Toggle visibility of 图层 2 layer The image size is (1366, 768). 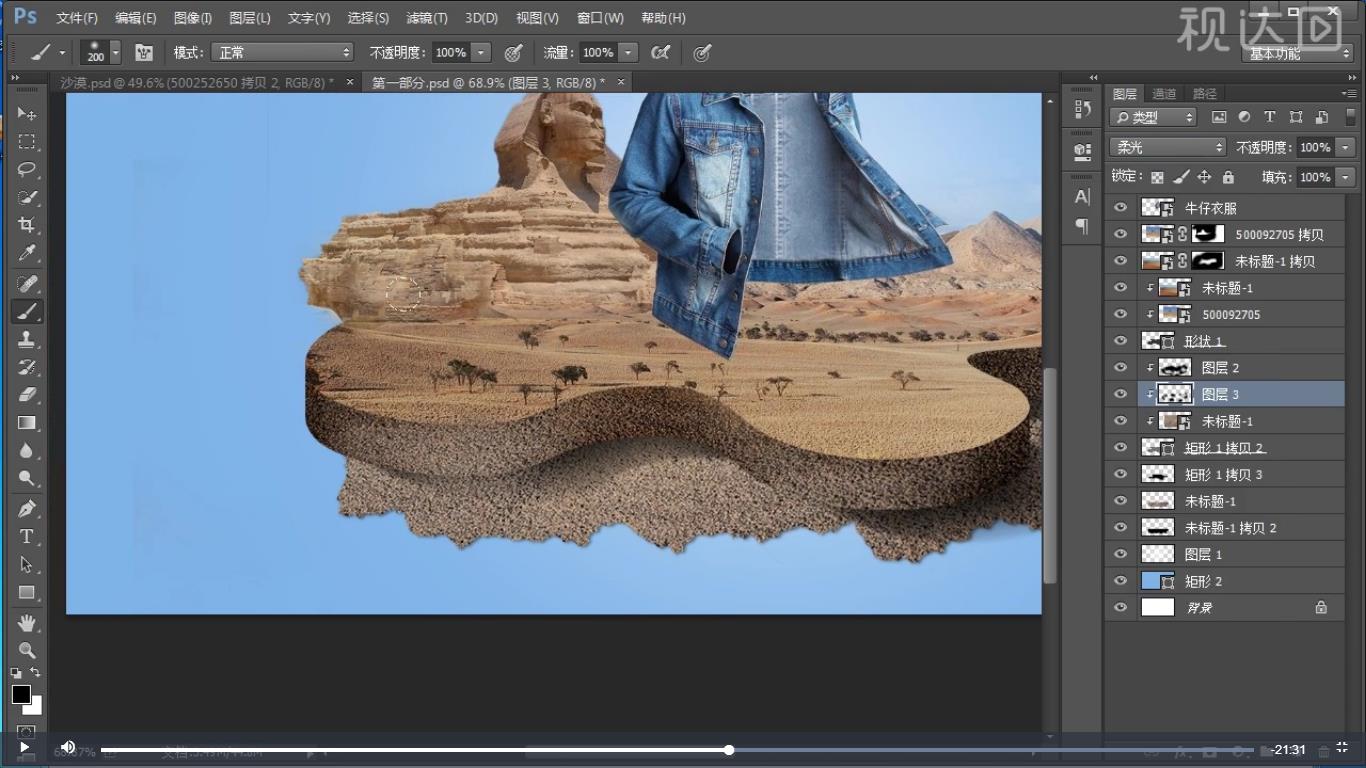[1120, 368]
